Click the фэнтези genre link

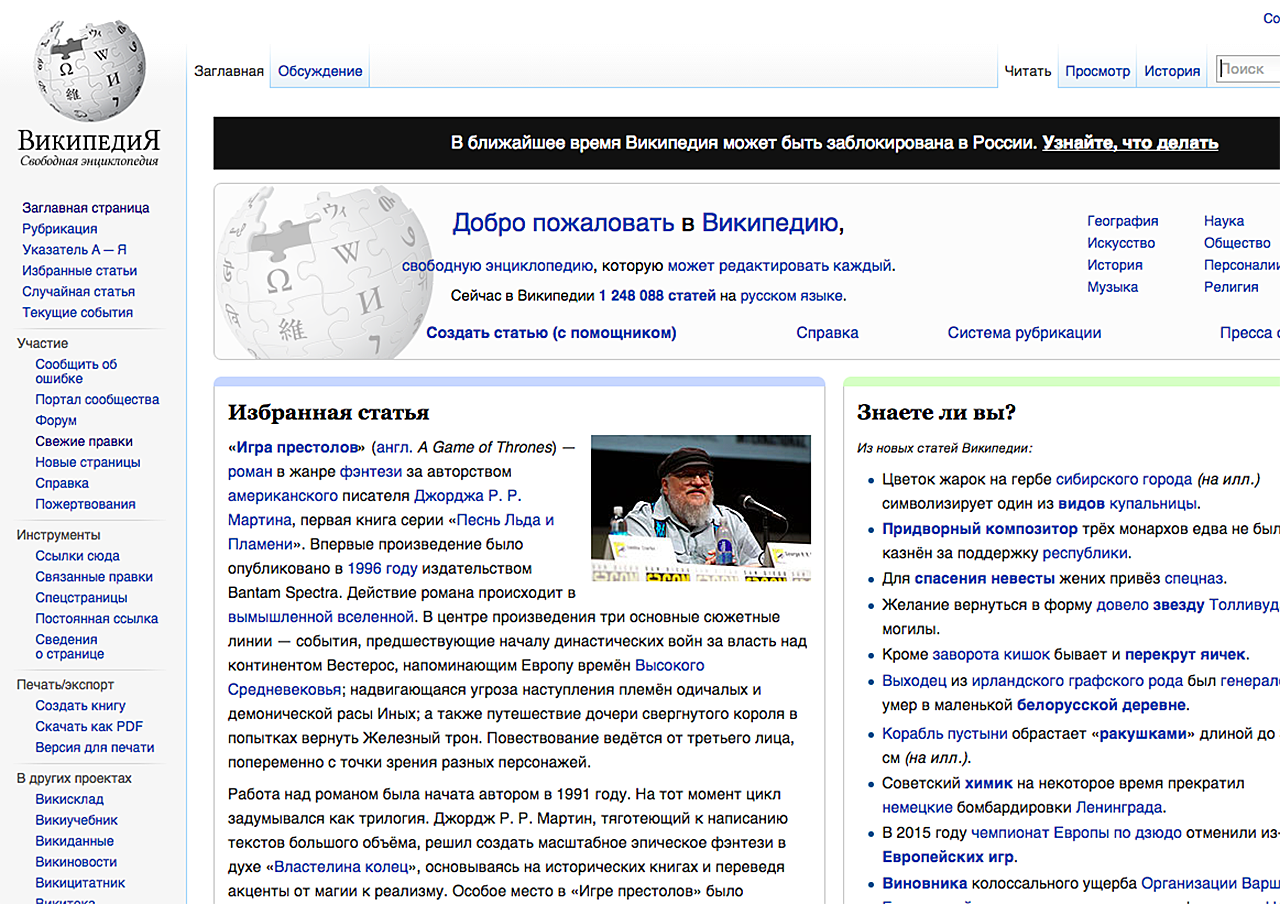tap(370, 471)
